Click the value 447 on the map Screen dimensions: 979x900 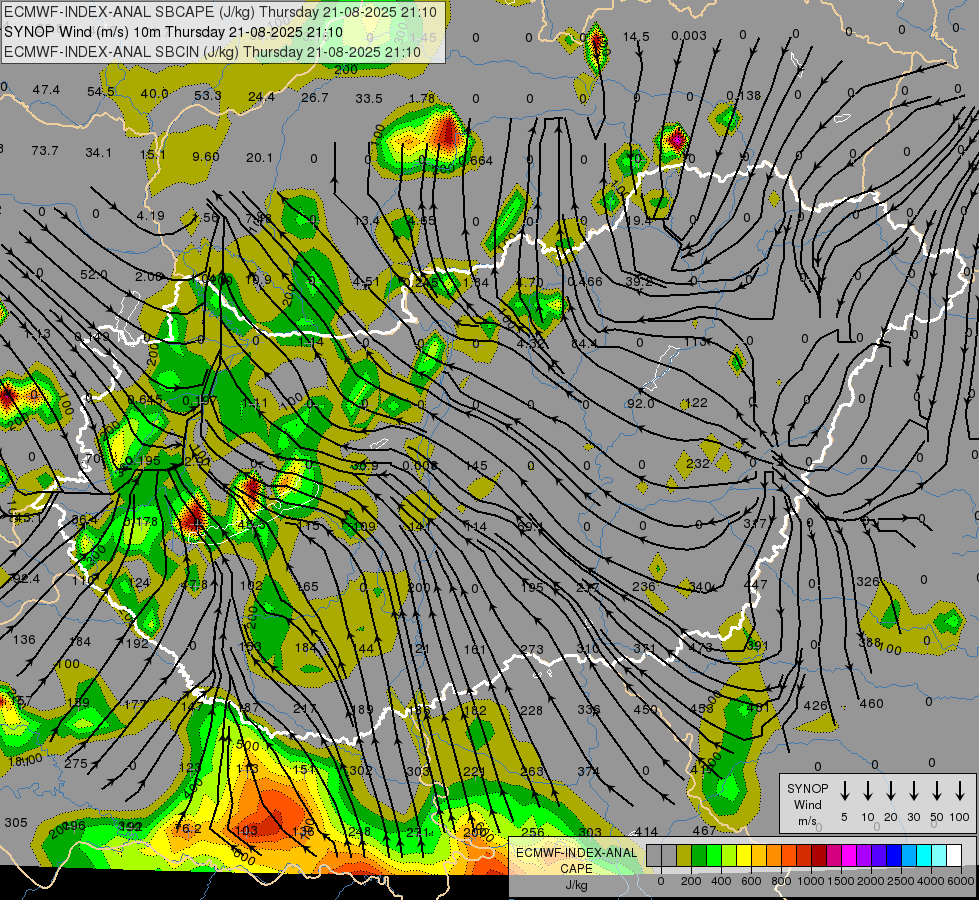tap(755, 585)
